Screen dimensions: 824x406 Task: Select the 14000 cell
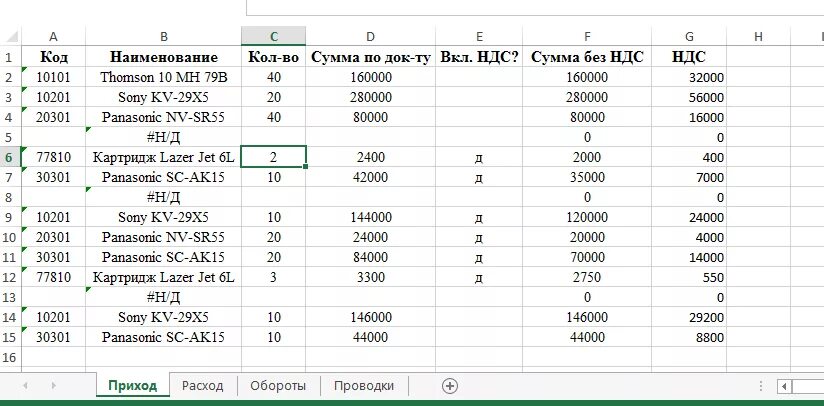coord(689,257)
